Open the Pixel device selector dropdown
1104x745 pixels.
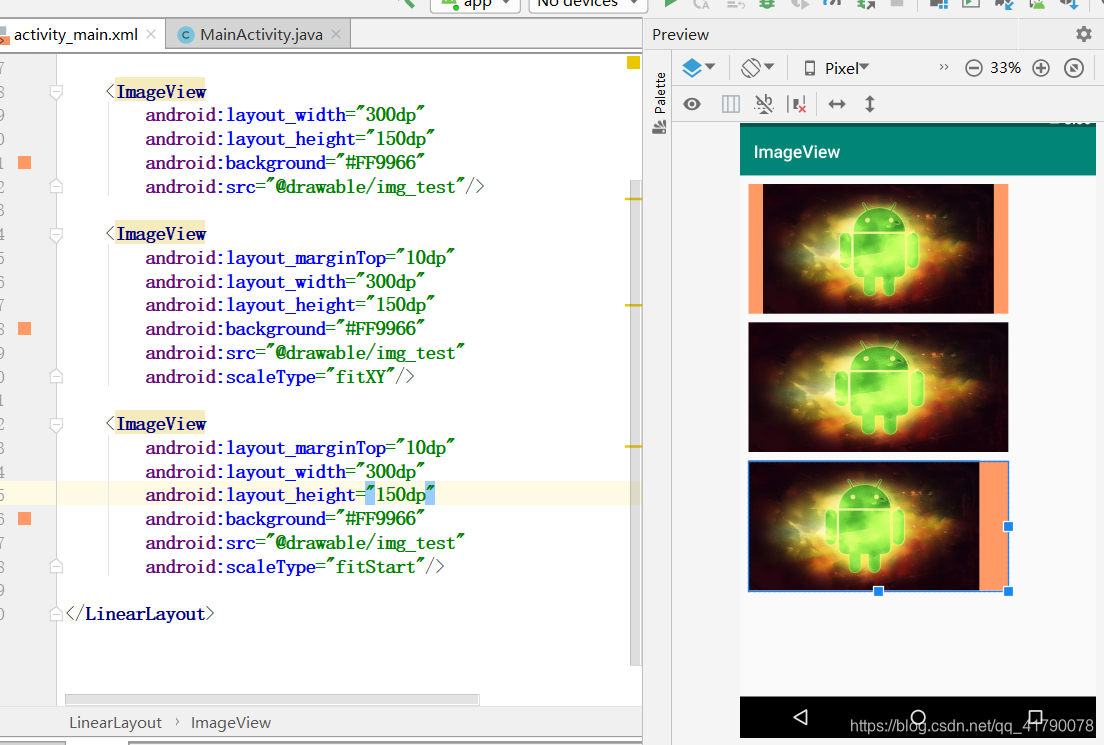pos(836,68)
